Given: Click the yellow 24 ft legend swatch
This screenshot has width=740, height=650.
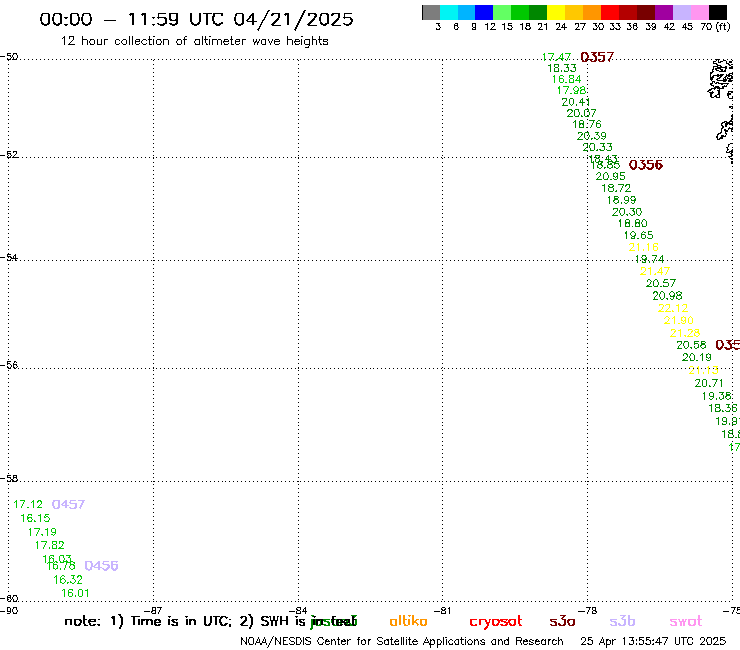Looking at the screenshot, I should [556, 13].
